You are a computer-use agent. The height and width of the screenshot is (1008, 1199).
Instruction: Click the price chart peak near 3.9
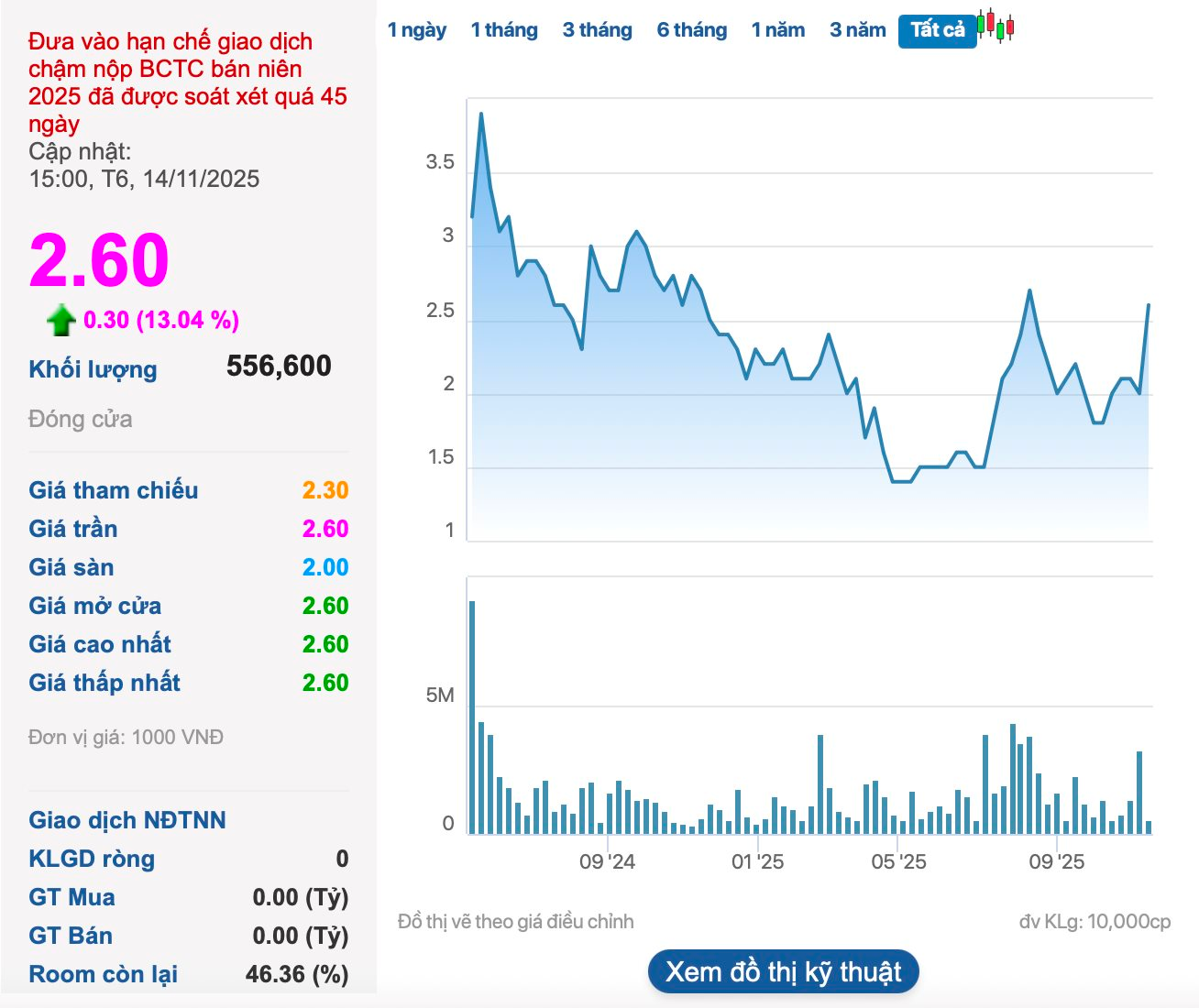481,115
